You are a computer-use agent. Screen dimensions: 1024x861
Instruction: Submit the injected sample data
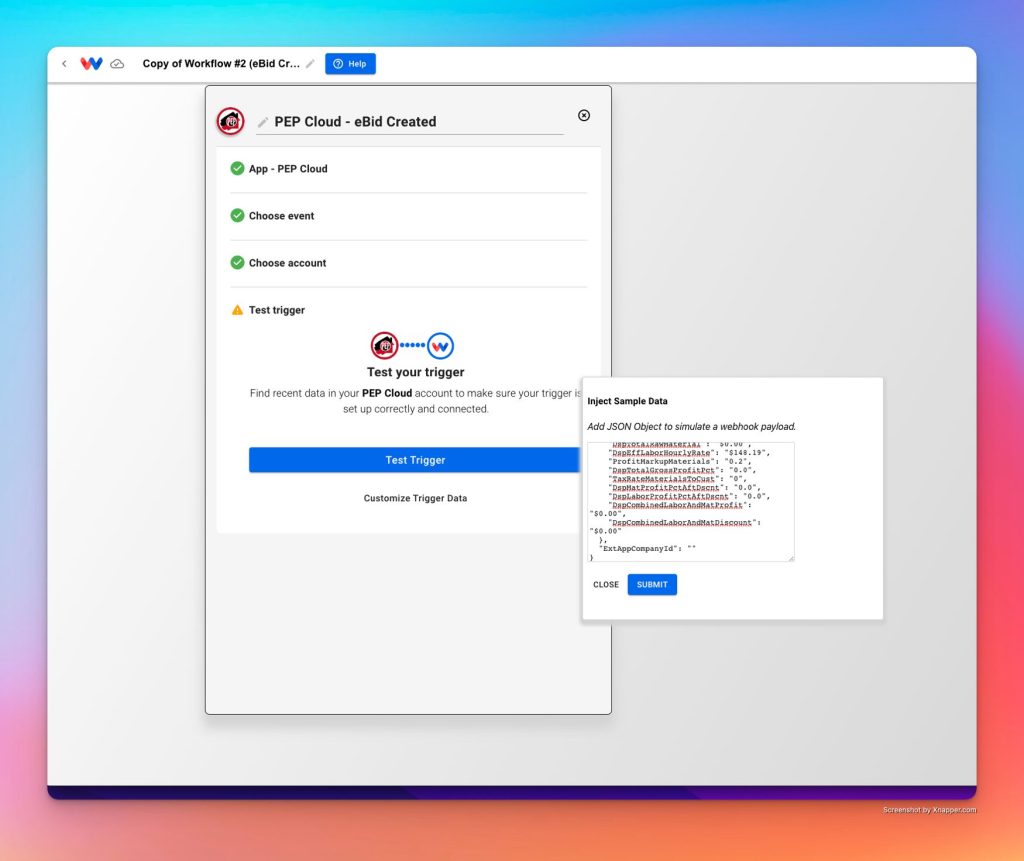click(652, 585)
